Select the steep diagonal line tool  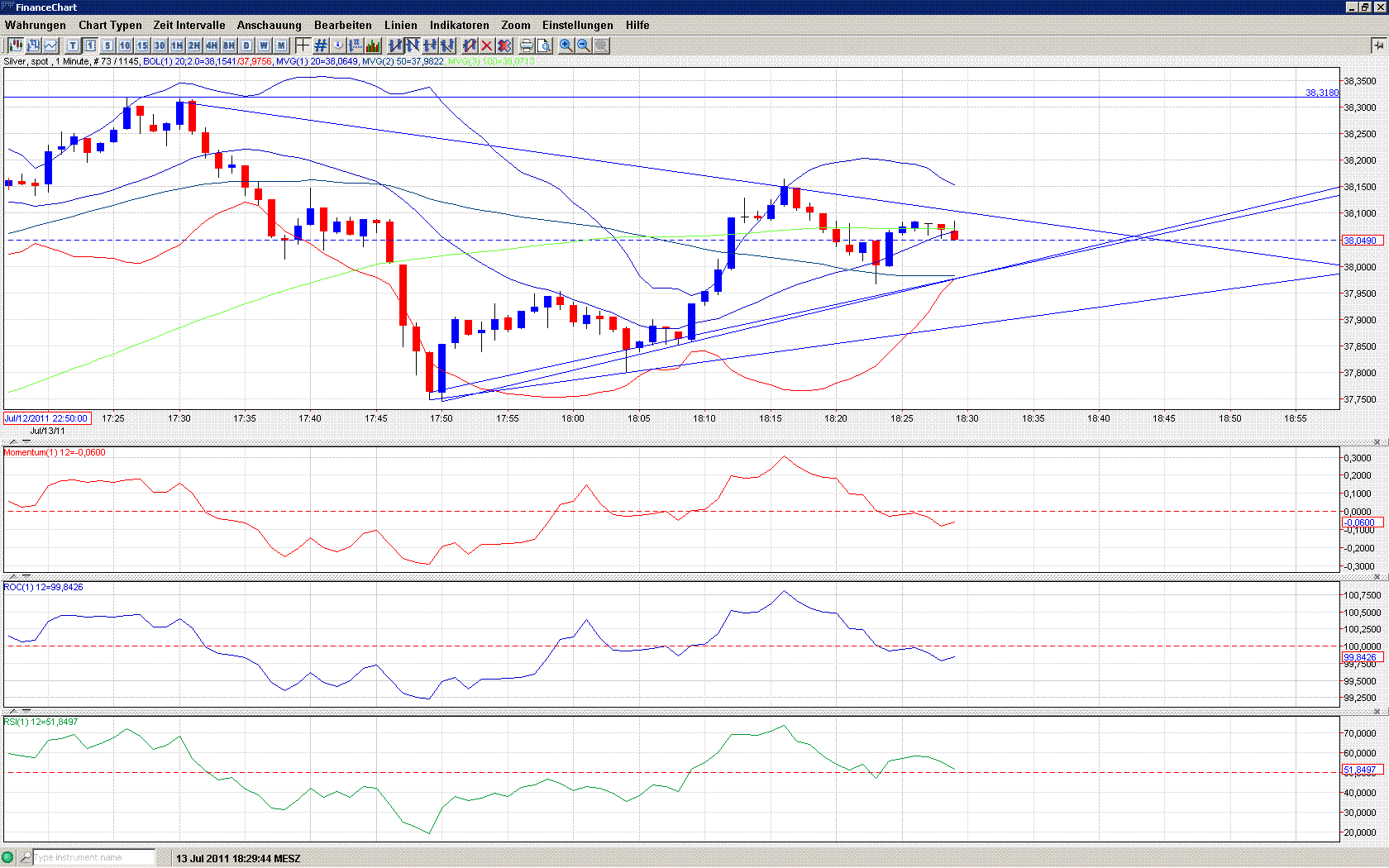pos(447,45)
